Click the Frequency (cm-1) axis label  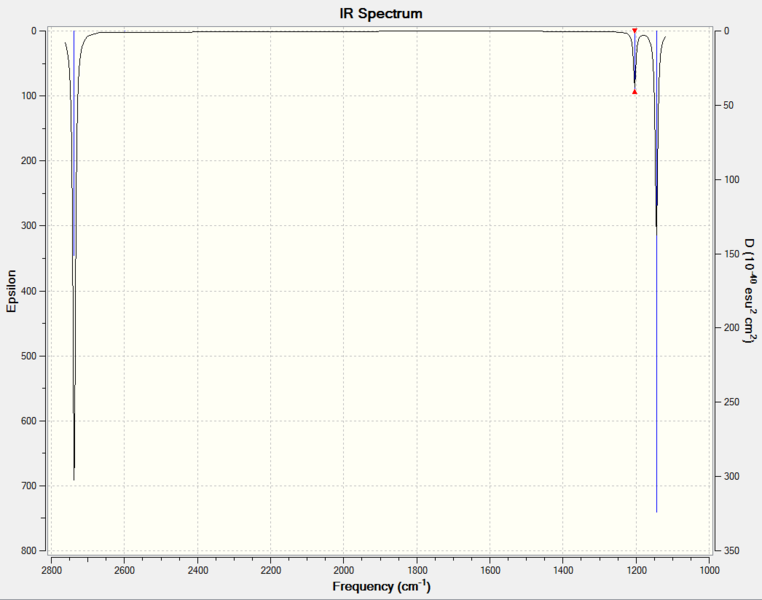(381, 586)
